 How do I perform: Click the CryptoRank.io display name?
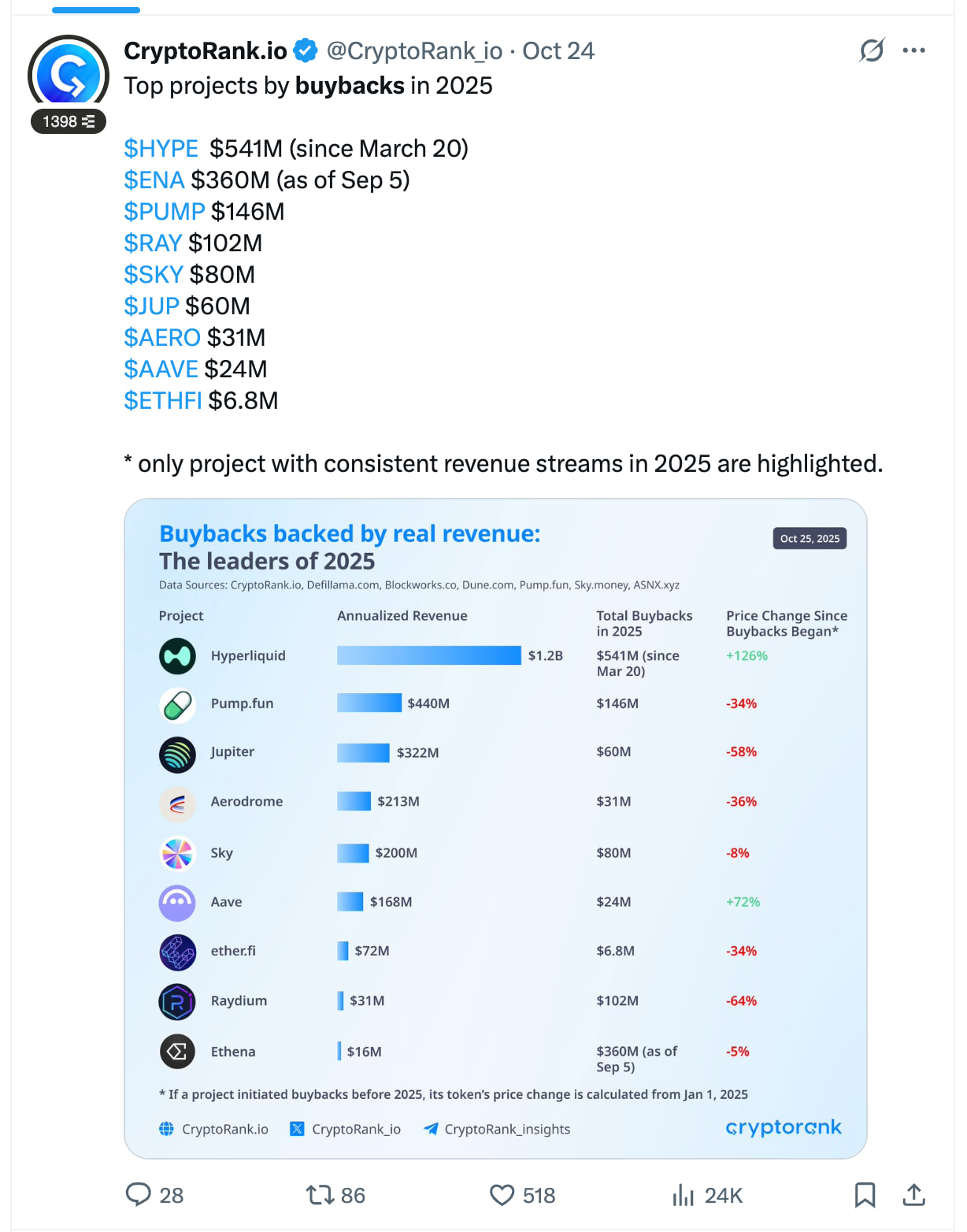206,50
